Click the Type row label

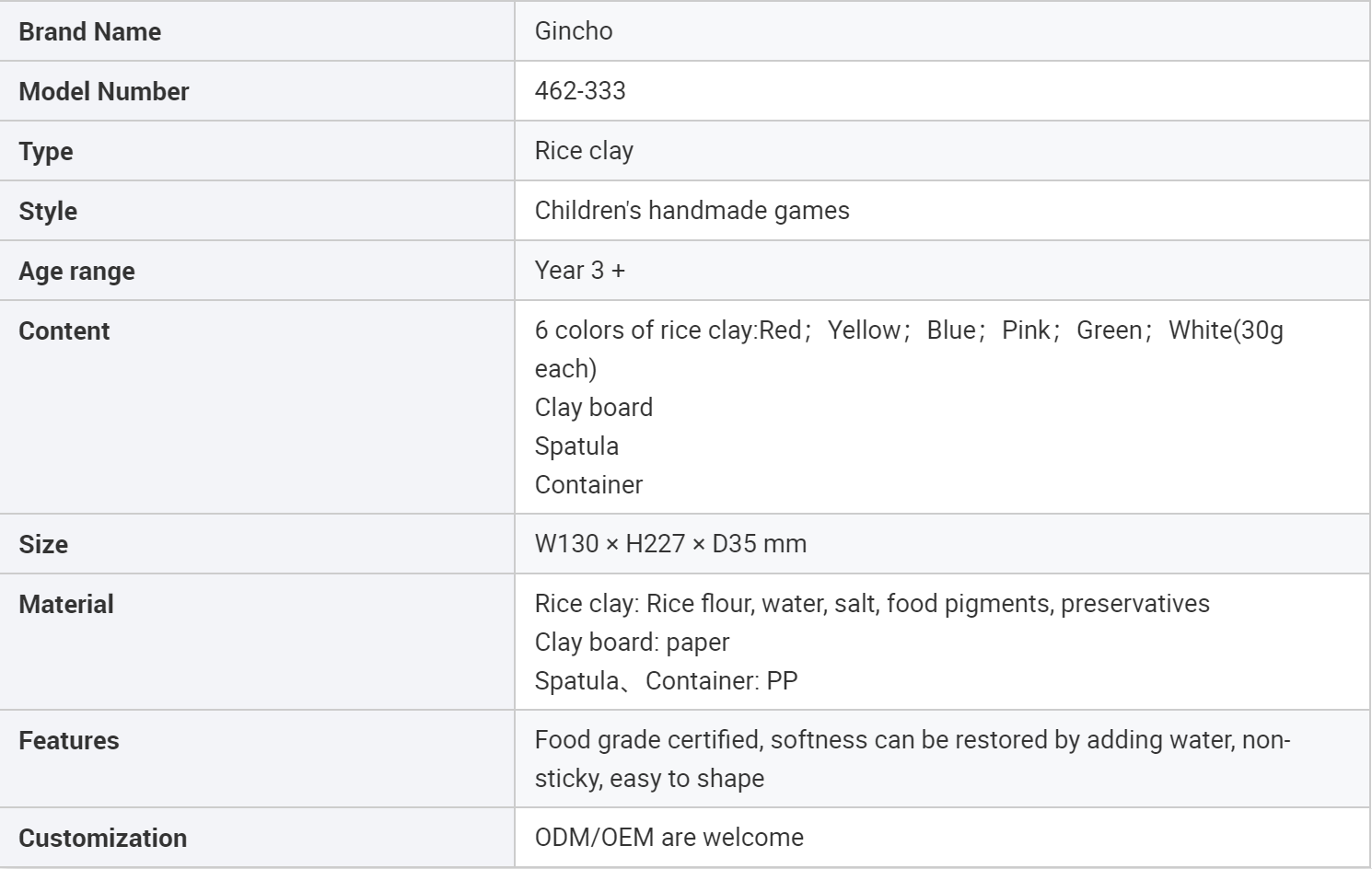coord(46,152)
